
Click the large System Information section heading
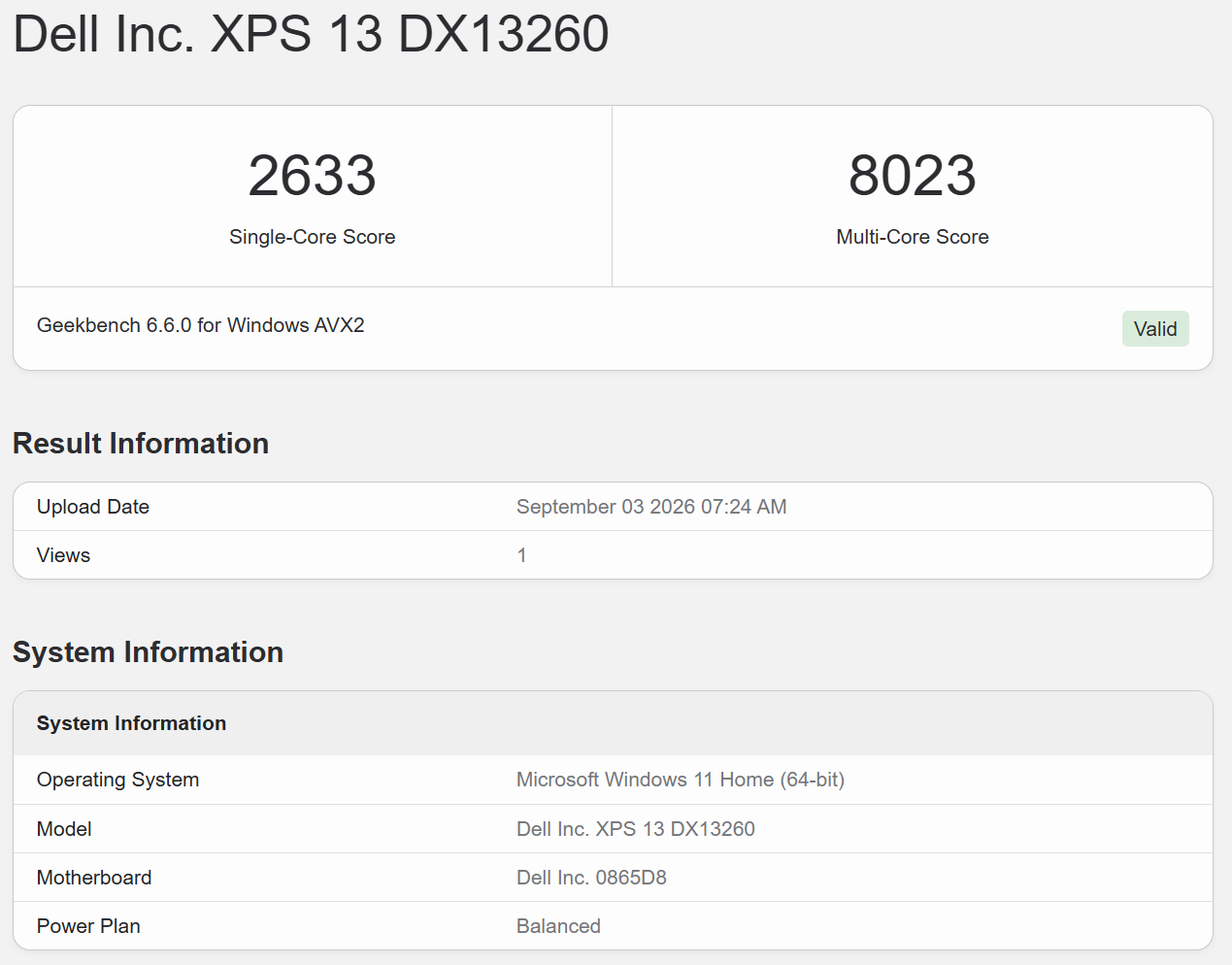click(148, 652)
